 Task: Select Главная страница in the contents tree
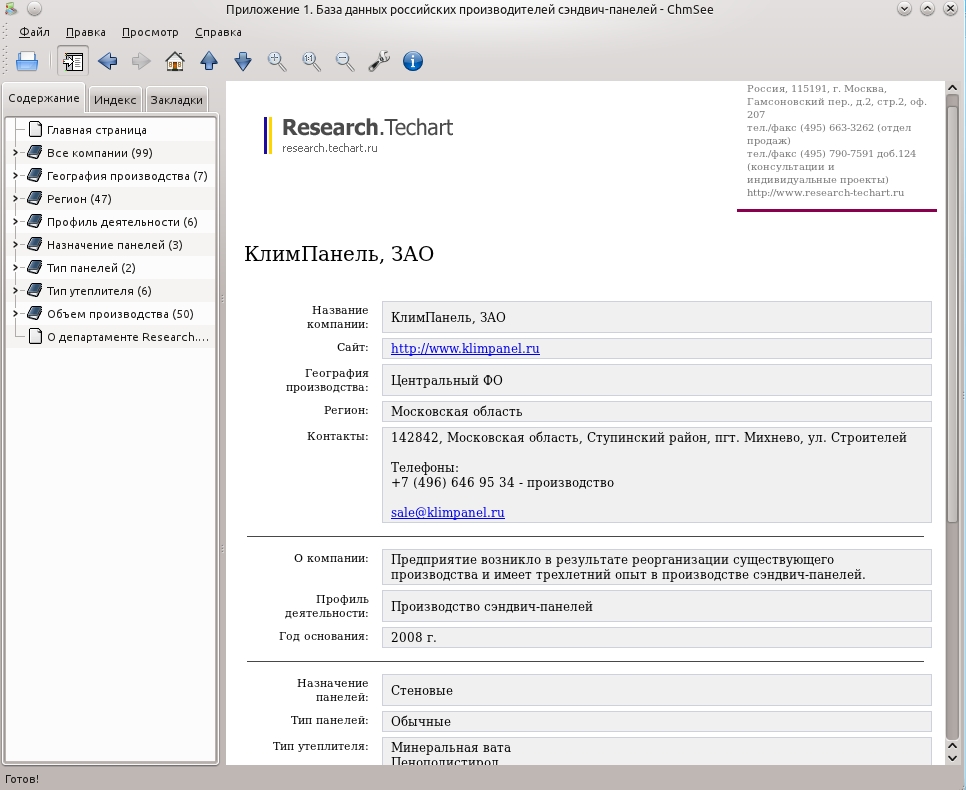(x=96, y=130)
